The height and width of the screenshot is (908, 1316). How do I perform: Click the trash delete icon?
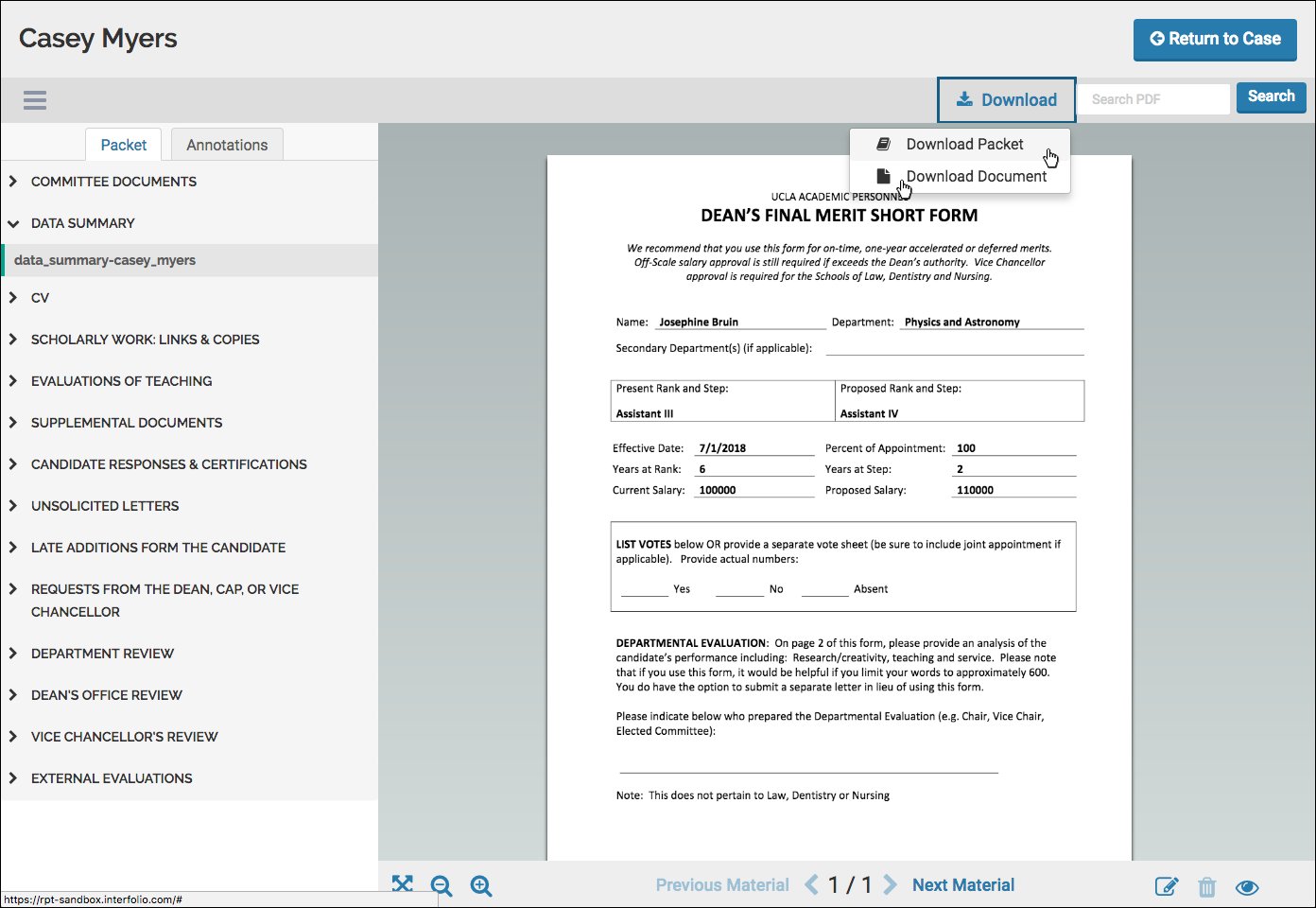(1207, 886)
